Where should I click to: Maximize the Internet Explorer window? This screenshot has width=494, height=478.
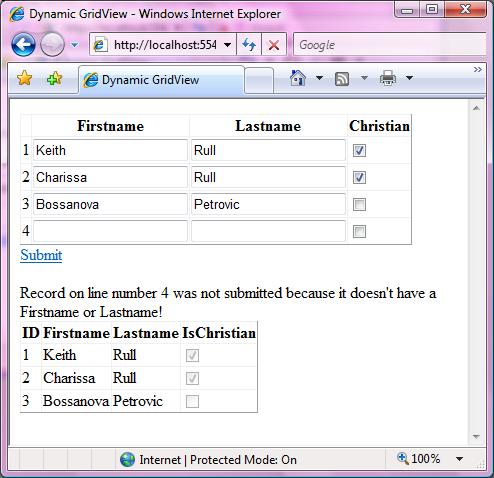point(432,10)
